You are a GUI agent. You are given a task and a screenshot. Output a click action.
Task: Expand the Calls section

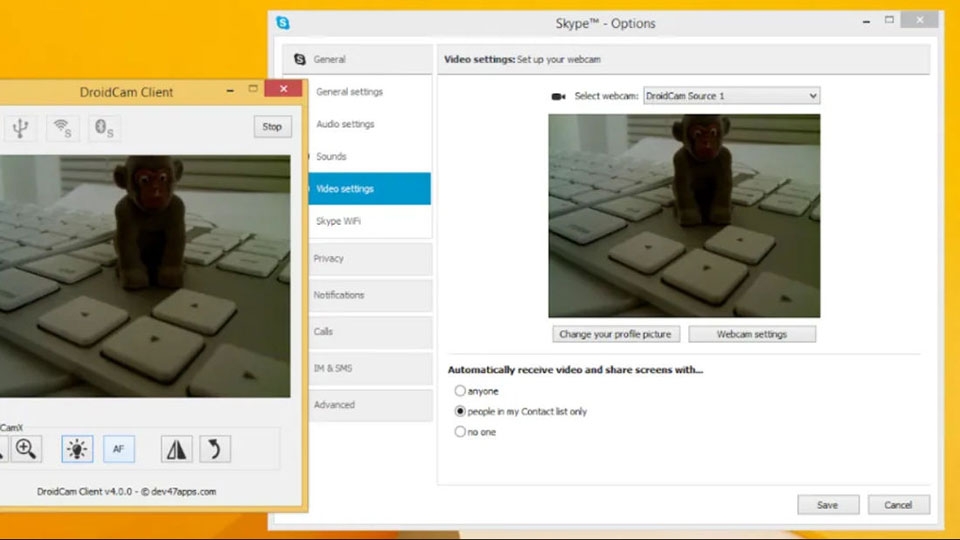(x=370, y=332)
